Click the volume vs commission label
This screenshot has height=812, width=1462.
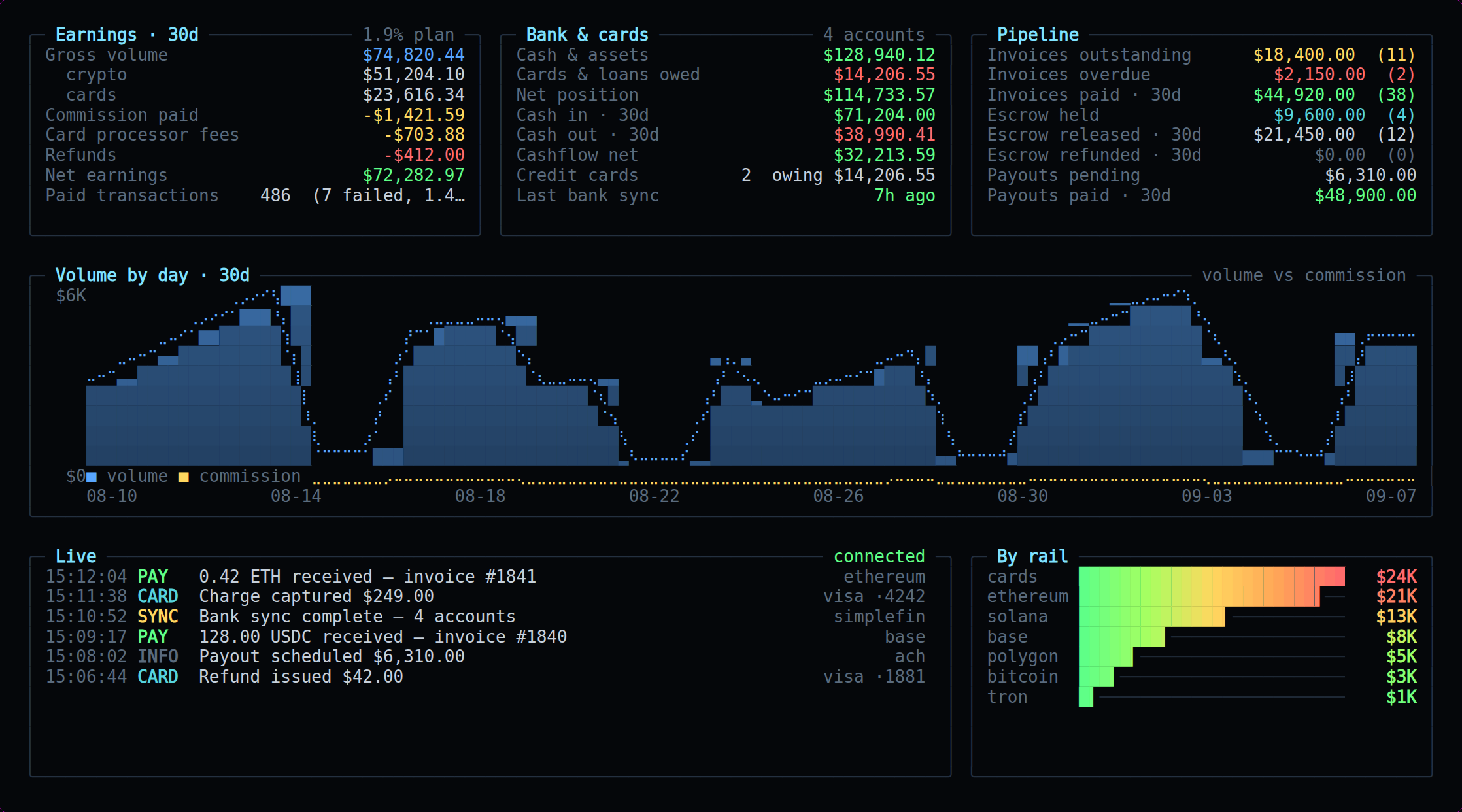coord(1304,275)
